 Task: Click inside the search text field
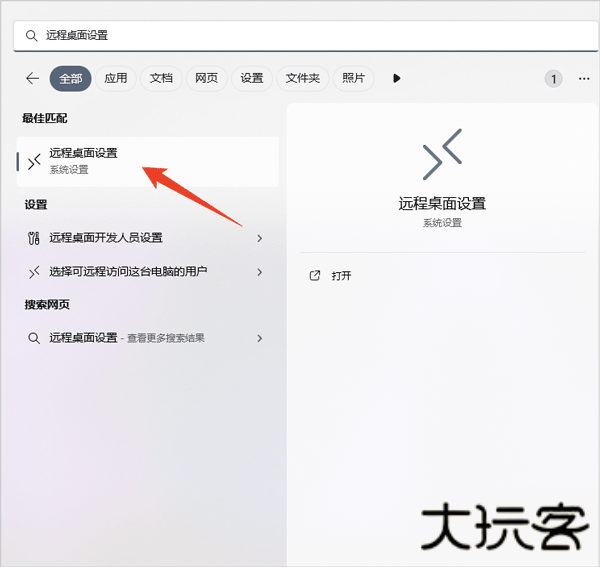point(300,35)
